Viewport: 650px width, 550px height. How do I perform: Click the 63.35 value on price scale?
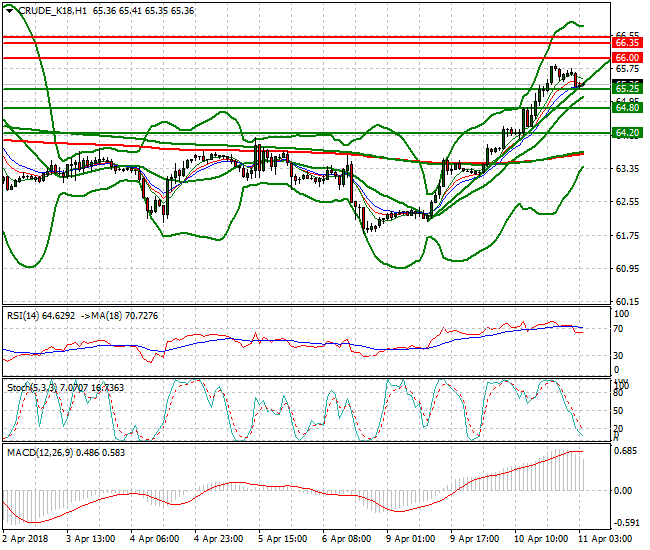627,168
